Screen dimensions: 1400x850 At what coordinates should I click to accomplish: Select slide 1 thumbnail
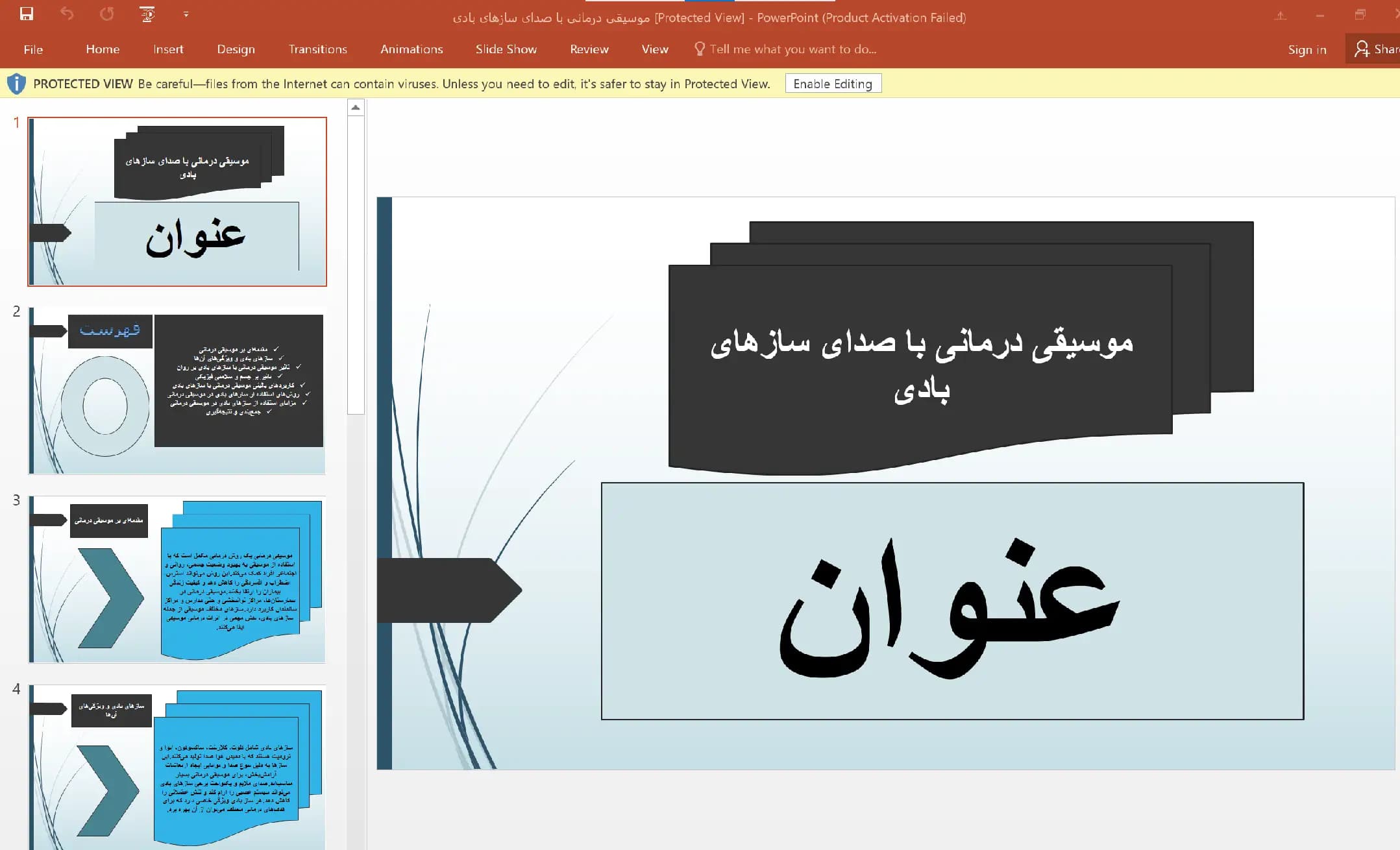pyautogui.click(x=177, y=202)
